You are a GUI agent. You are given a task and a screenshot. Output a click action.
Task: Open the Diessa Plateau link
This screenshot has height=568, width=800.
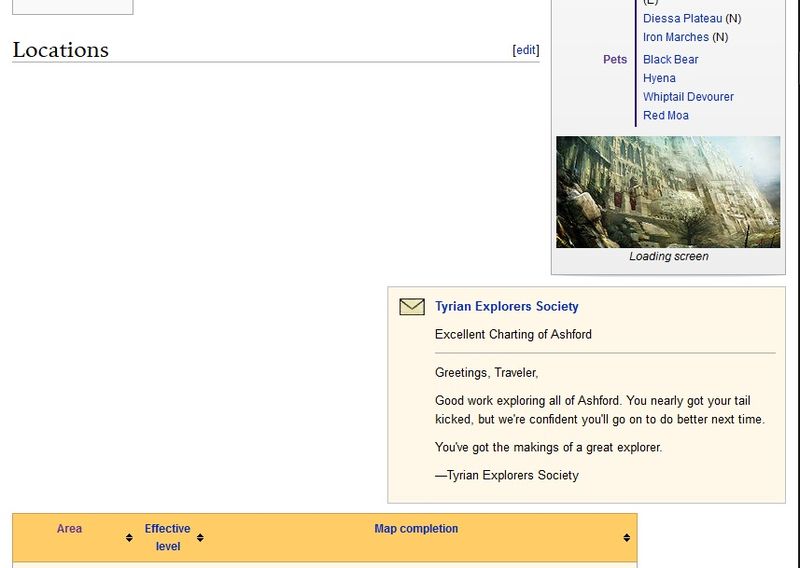pyautogui.click(x=682, y=18)
